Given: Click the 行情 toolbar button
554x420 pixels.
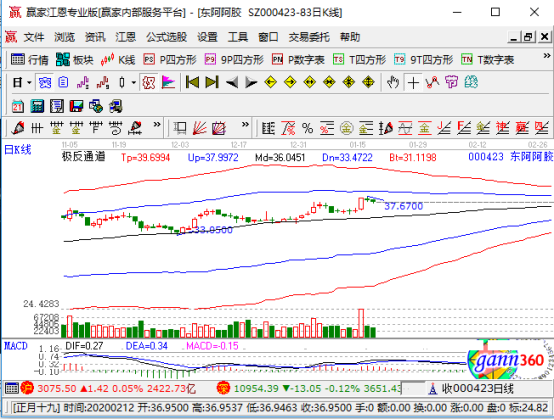Looking at the screenshot, I should (29, 60).
